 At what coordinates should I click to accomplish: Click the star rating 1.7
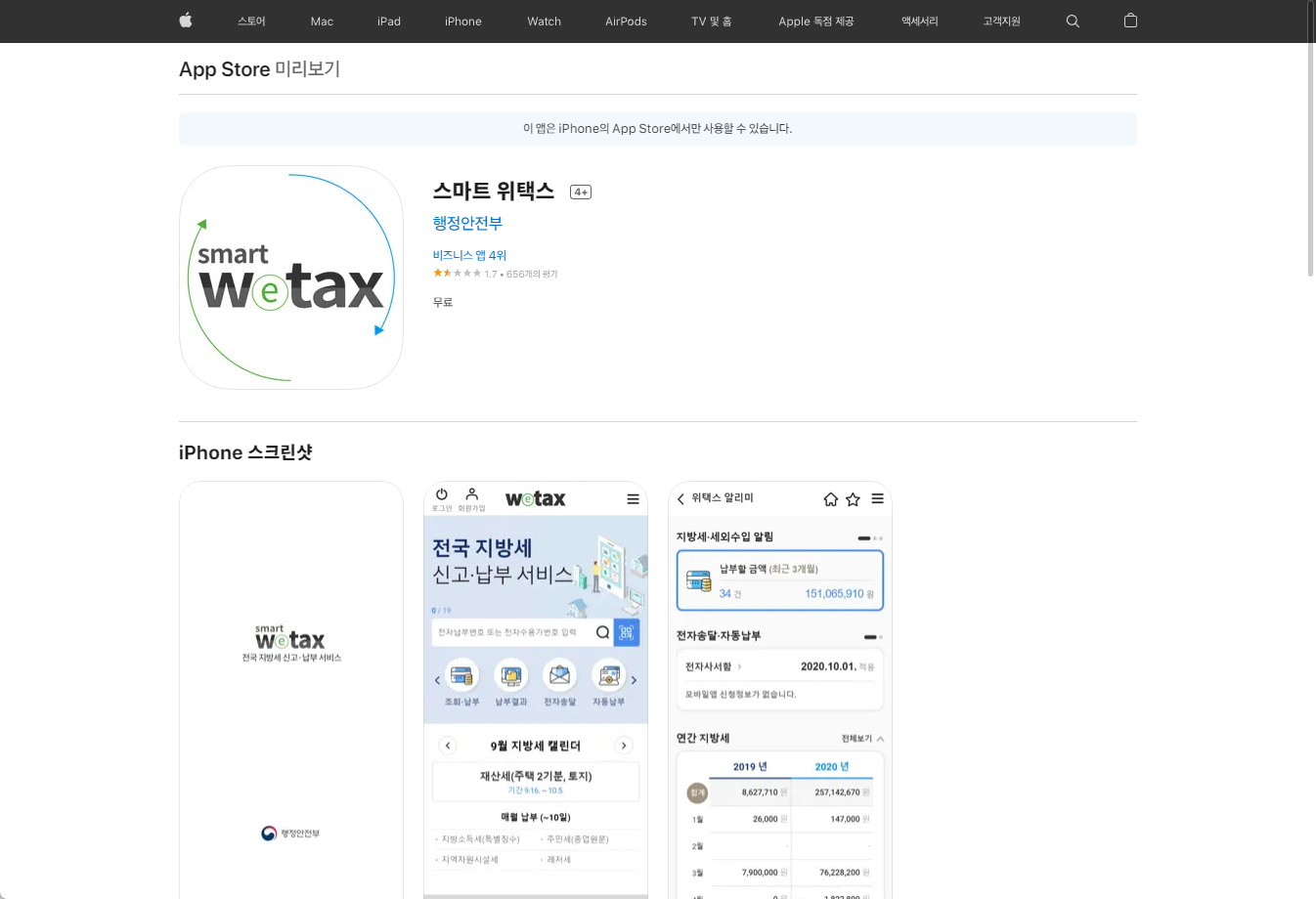[x=457, y=274]
